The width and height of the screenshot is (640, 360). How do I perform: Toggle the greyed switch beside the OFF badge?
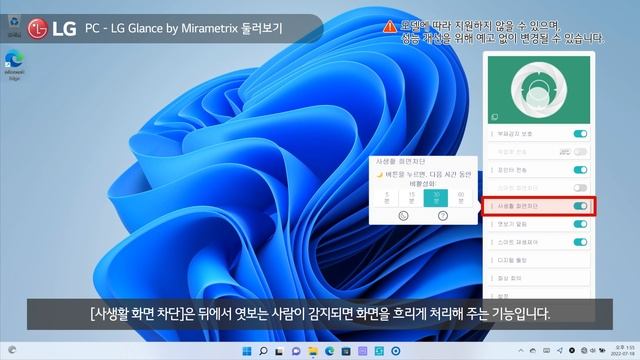click(x=580, y=152)
